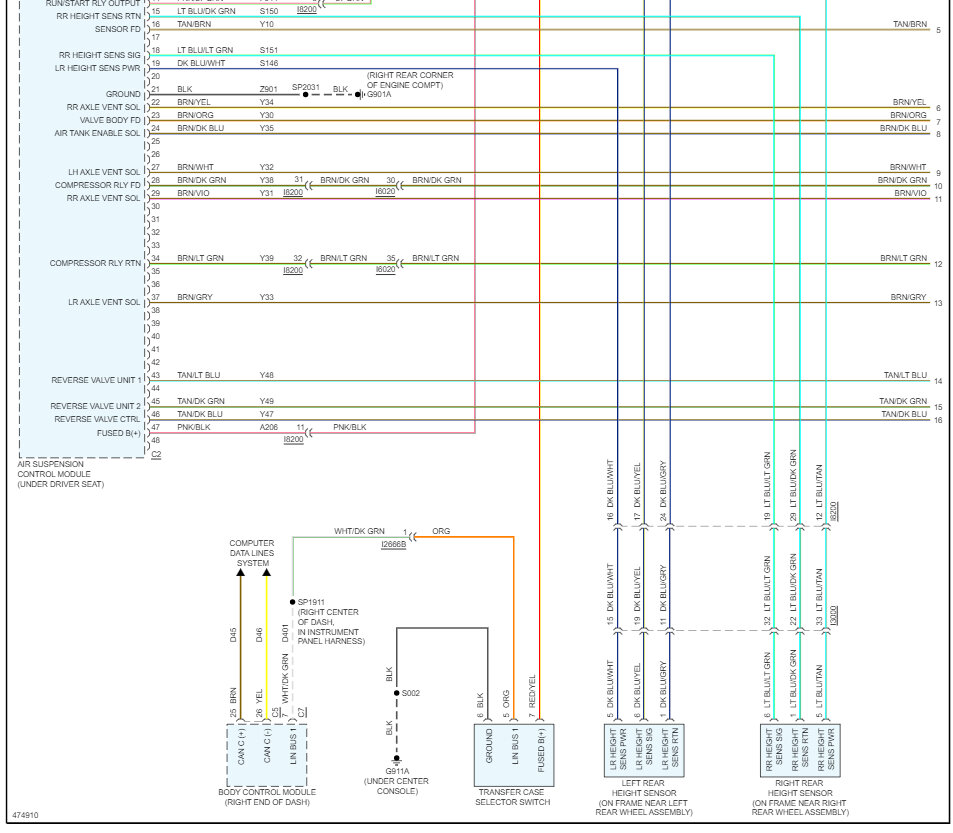
Task: Click circuit code Z901
Action: 269,89
